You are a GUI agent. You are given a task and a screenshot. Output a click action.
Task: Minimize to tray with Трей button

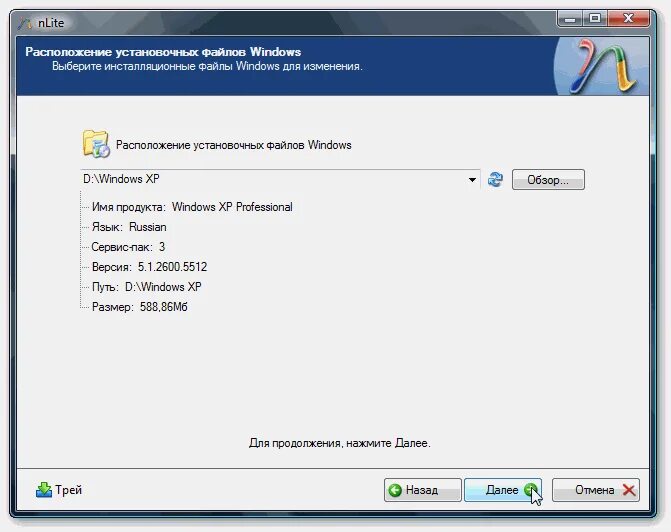click(x=59, y=490)
